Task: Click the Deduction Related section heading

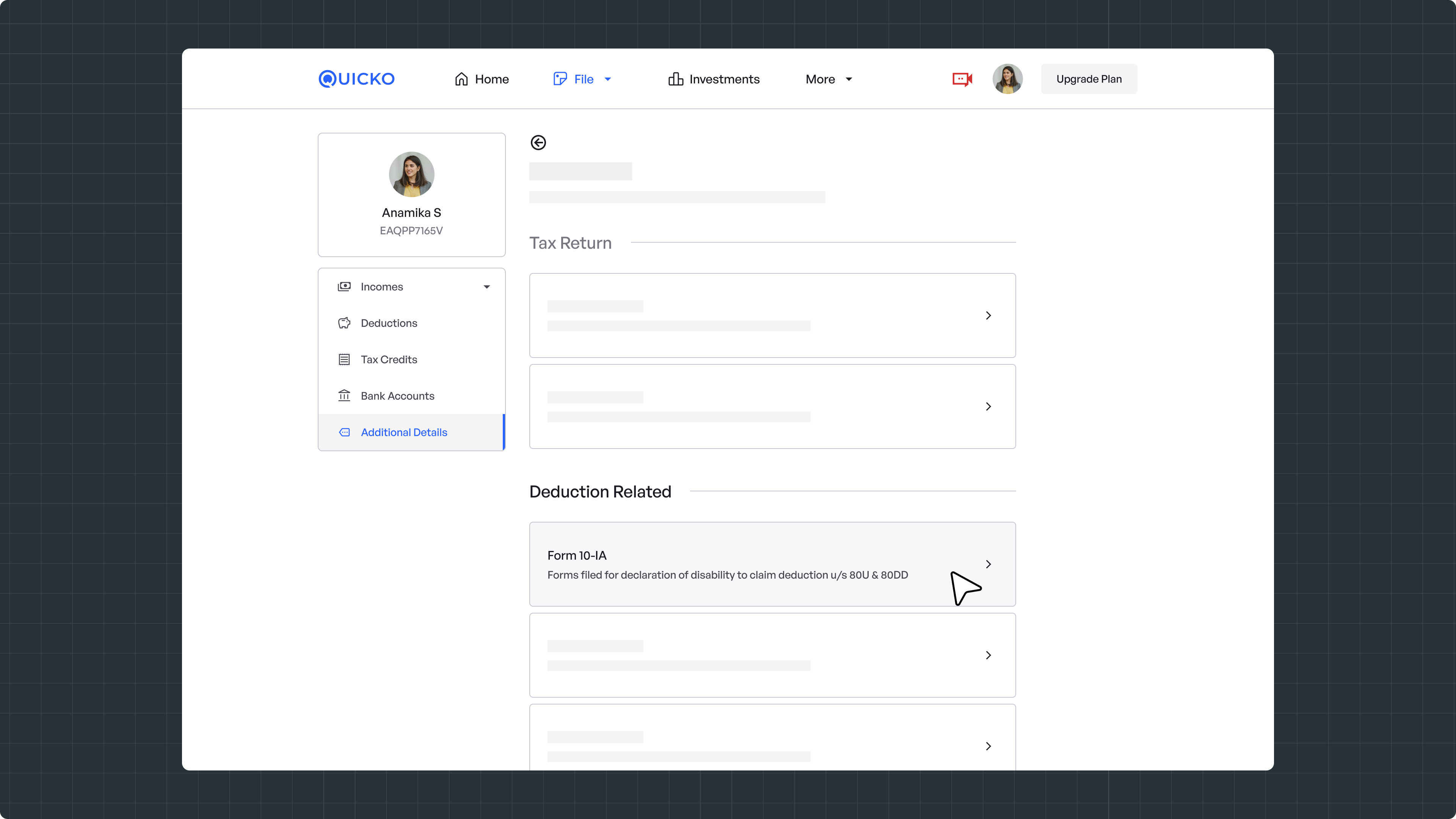Action: (x=600, y=492)
